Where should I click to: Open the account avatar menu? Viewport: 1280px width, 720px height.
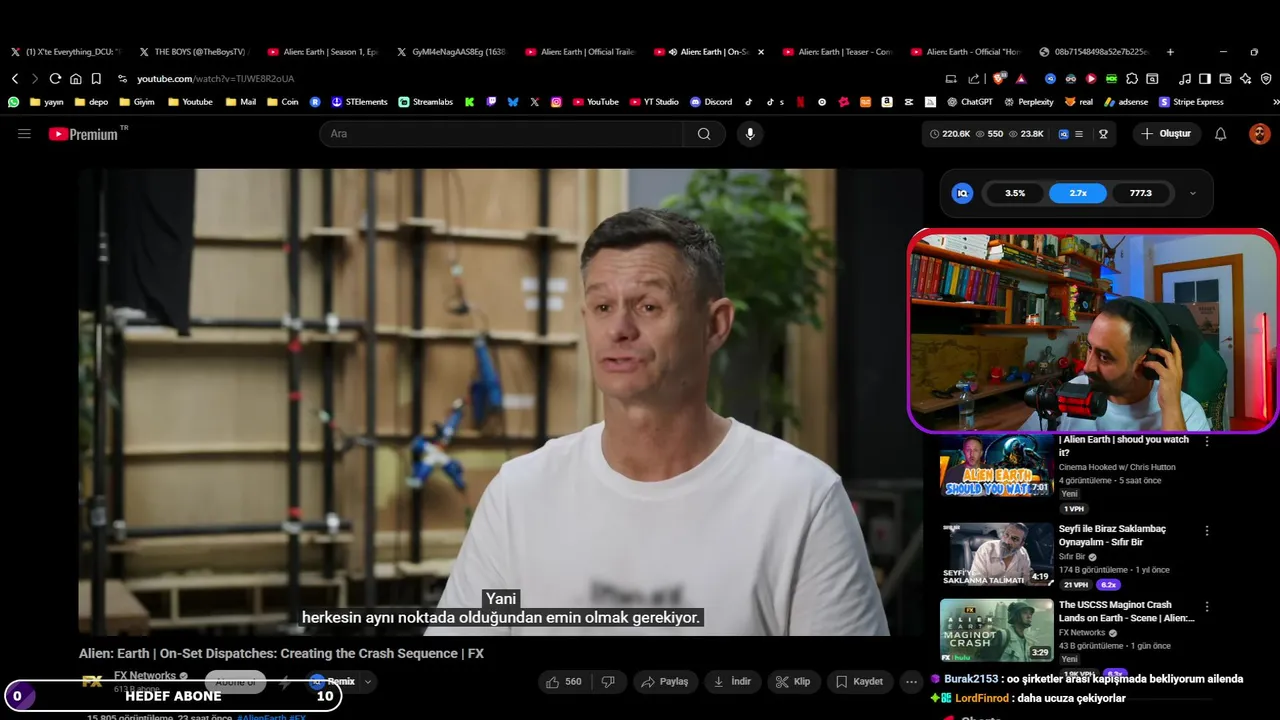1259,134
